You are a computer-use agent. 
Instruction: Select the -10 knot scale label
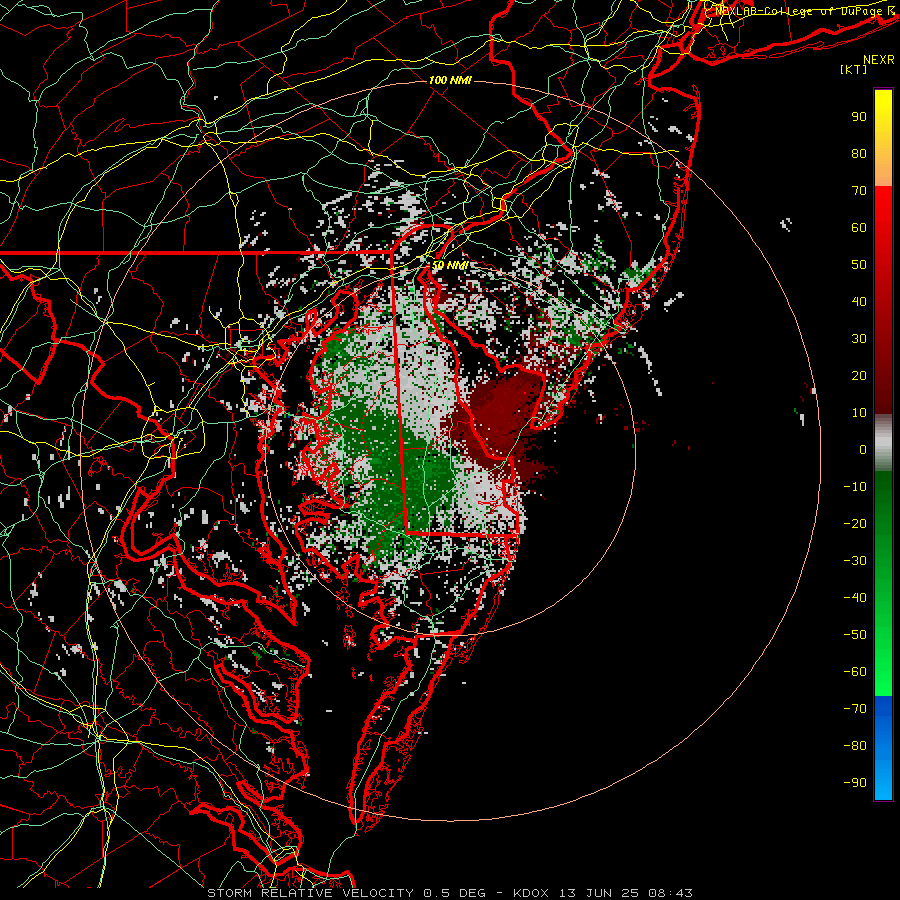click(x=855, y=487)
